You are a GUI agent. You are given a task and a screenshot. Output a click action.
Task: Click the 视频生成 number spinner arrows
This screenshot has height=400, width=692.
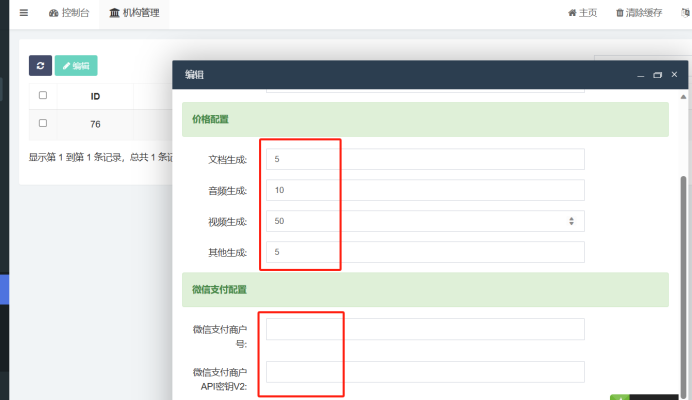pos(572,221)
